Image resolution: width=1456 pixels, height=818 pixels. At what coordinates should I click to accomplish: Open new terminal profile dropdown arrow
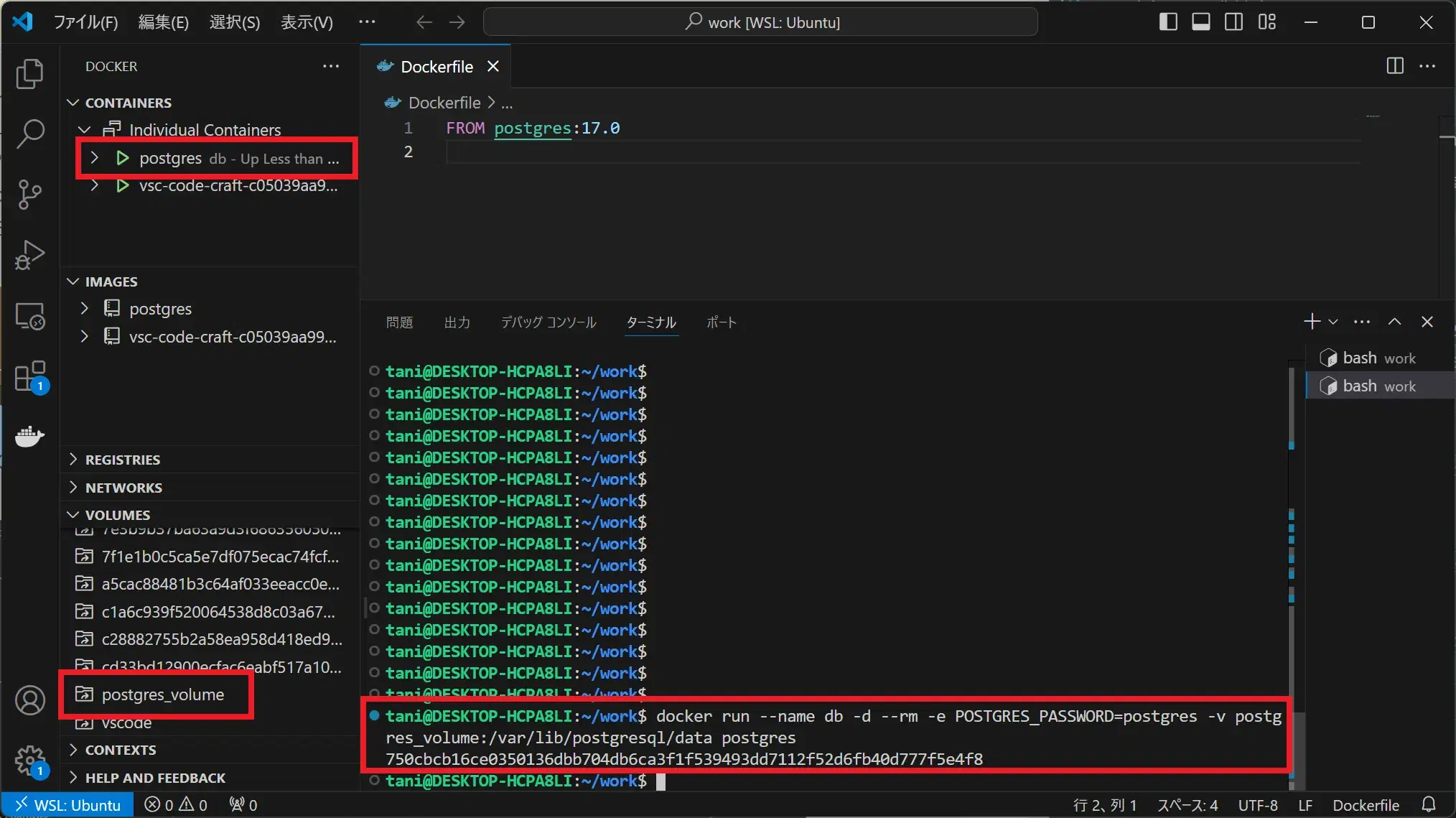(x=1333, y=322)
